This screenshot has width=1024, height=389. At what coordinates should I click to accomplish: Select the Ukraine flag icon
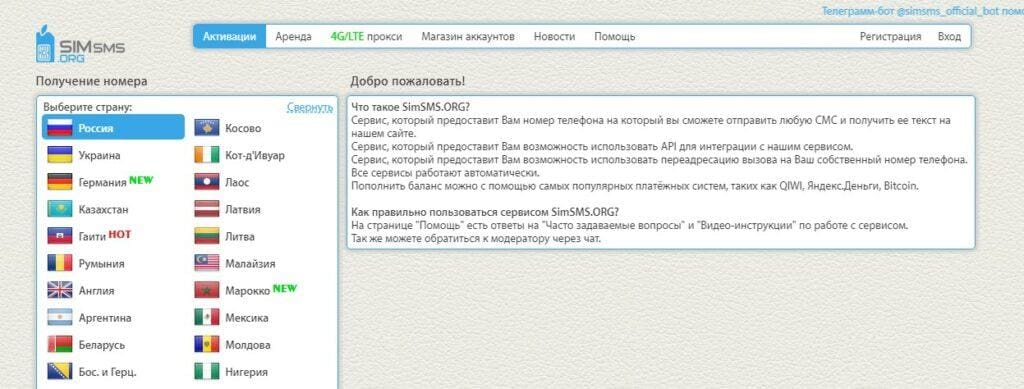coord(59,155)
